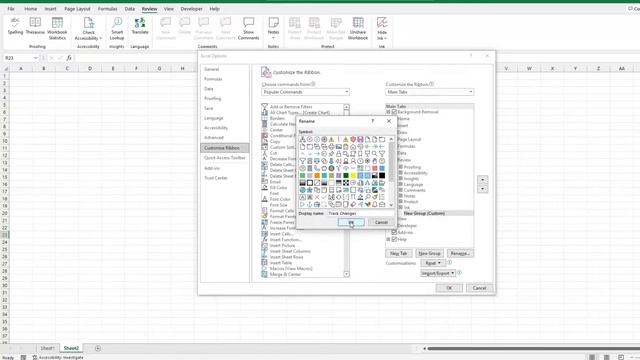This screenshot has height=360, width=640.
Task: Expand the Protect group node
Action: click(401, 202)
